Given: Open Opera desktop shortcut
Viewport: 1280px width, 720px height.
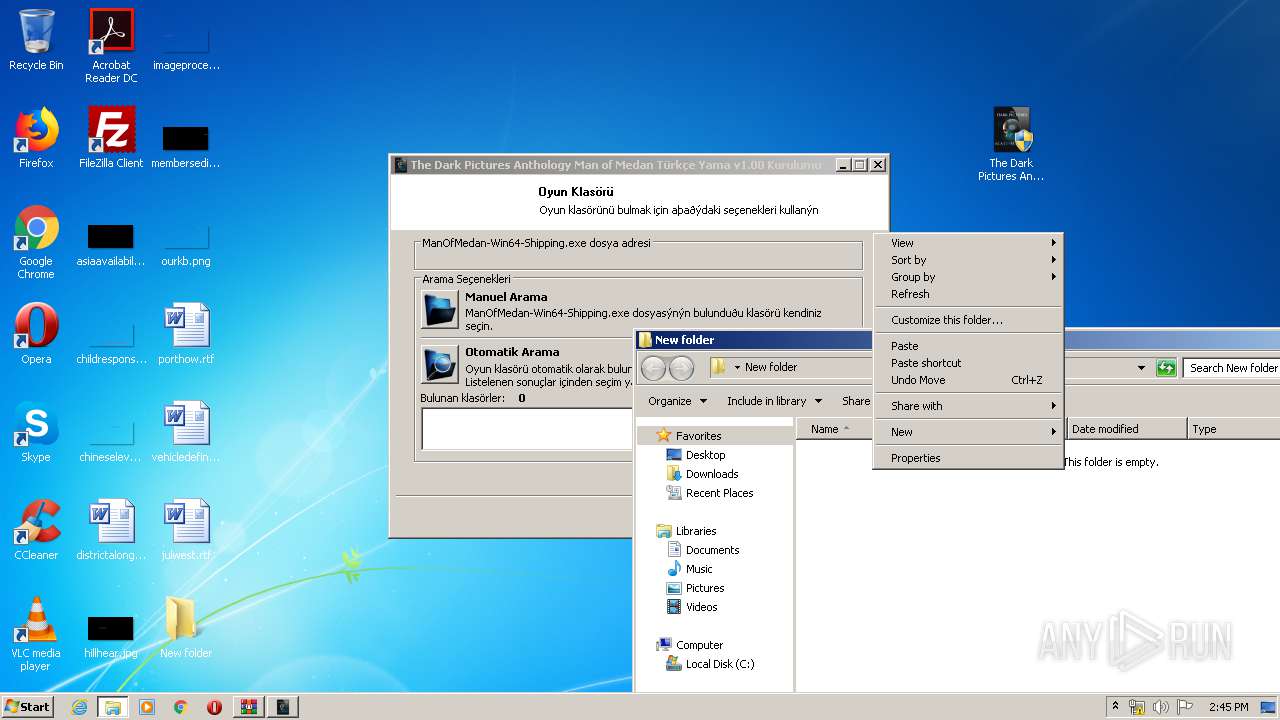Looking at the screenshot, I should coord(36,334).
